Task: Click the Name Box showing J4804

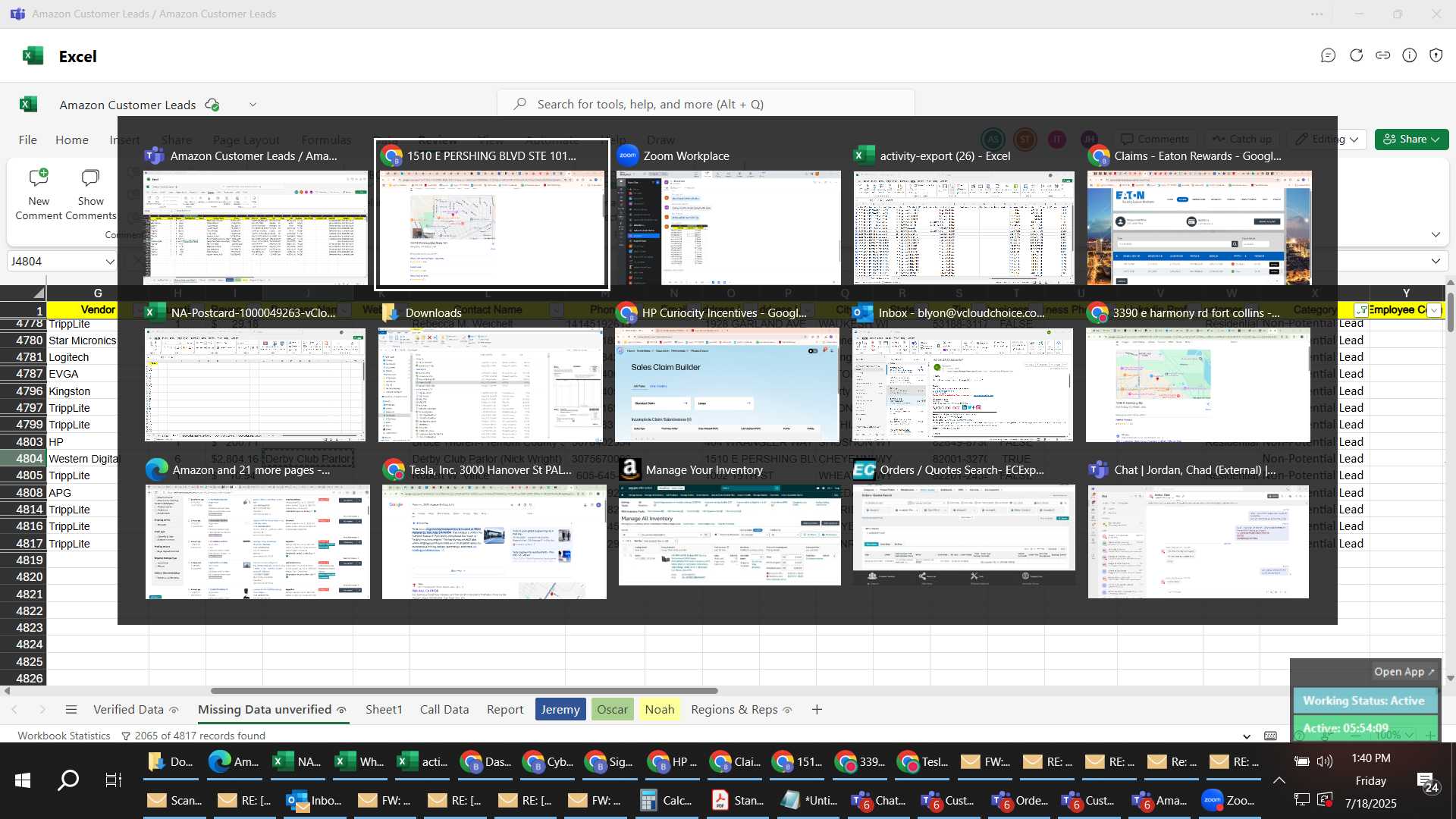Action: point(55,262)
